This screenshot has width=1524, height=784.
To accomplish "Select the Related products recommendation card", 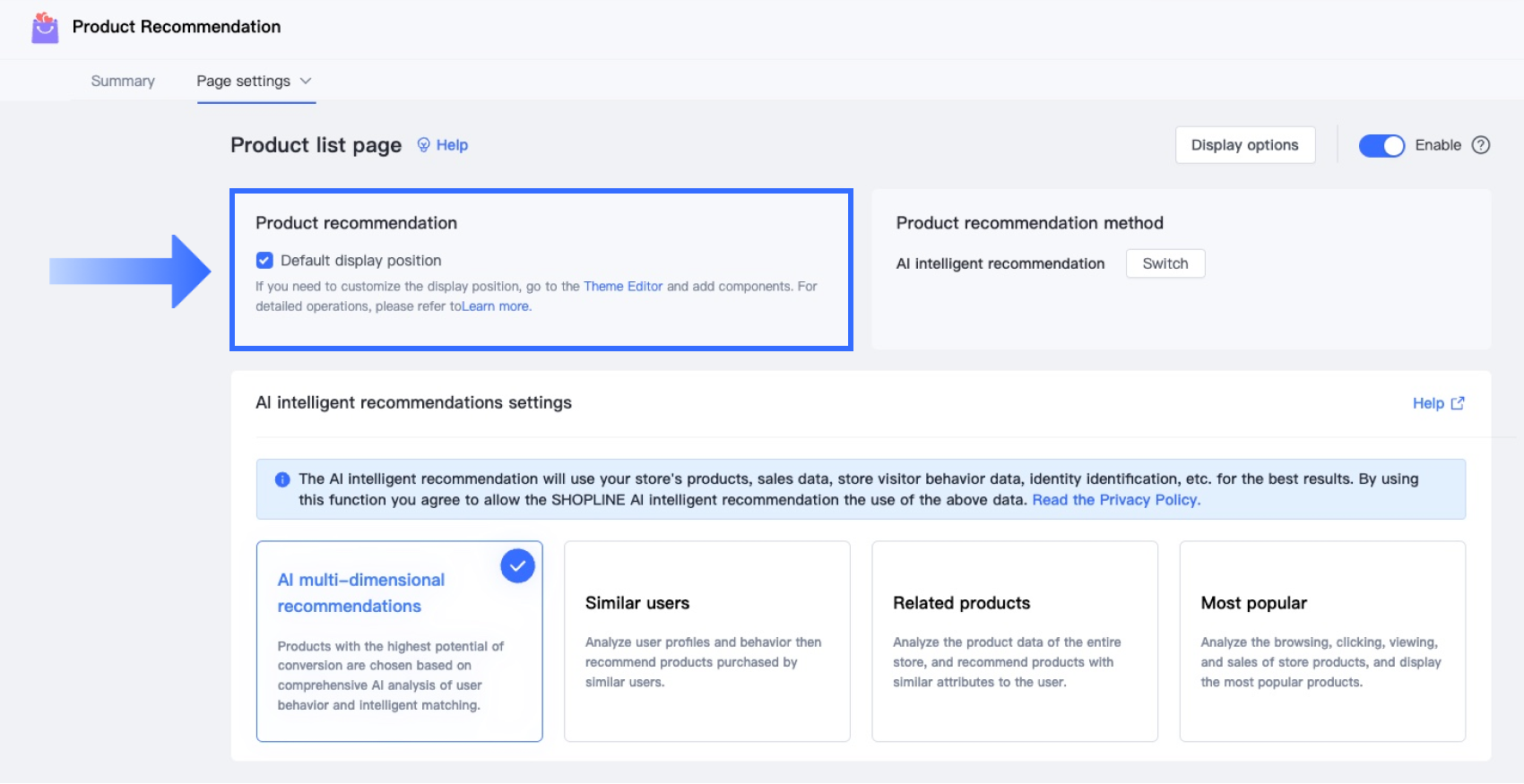I will pyautogui.click(x=1014, y=641).
